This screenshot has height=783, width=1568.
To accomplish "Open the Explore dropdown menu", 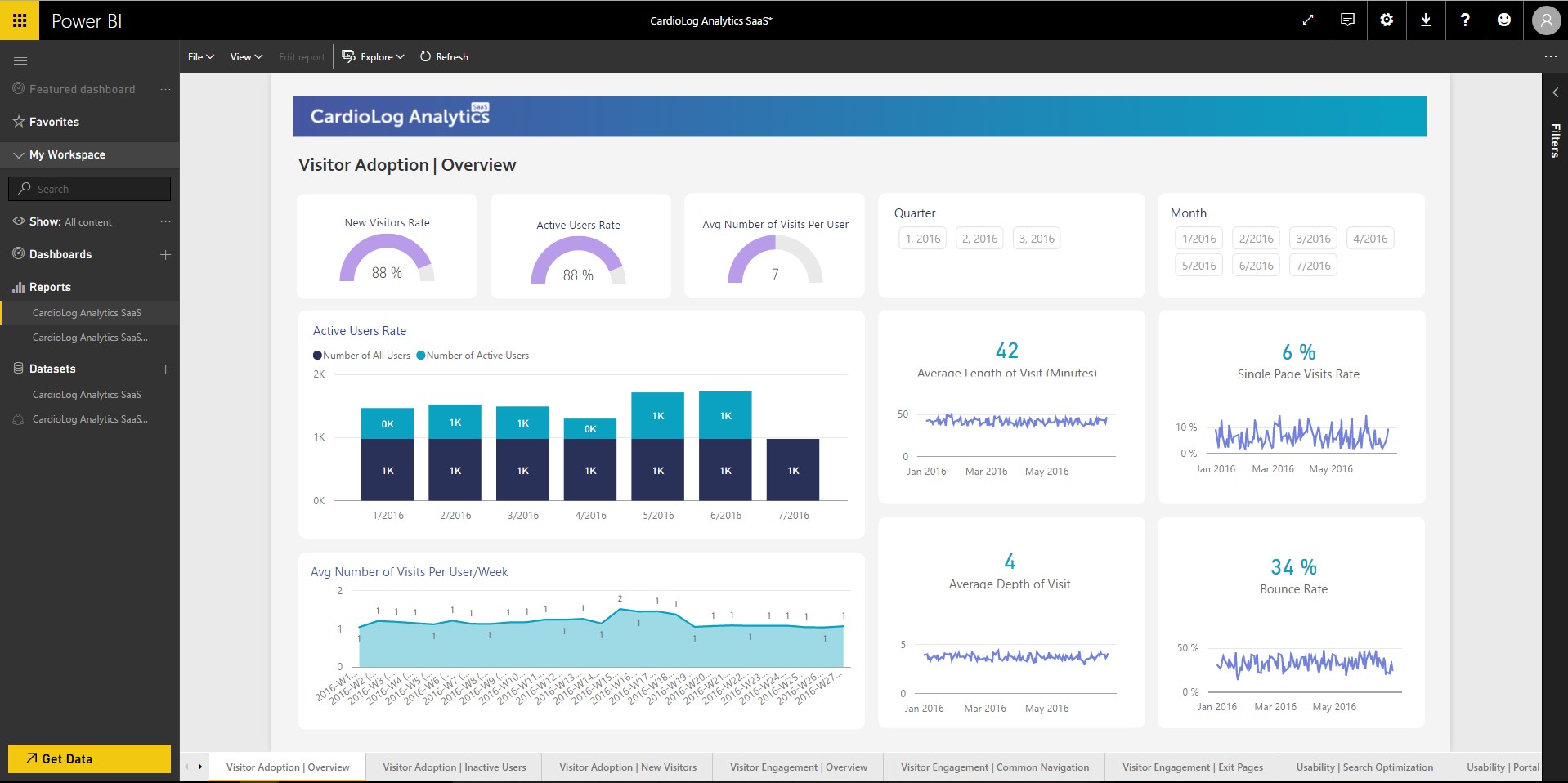I will pyautogui.click(x=373, y=56).
